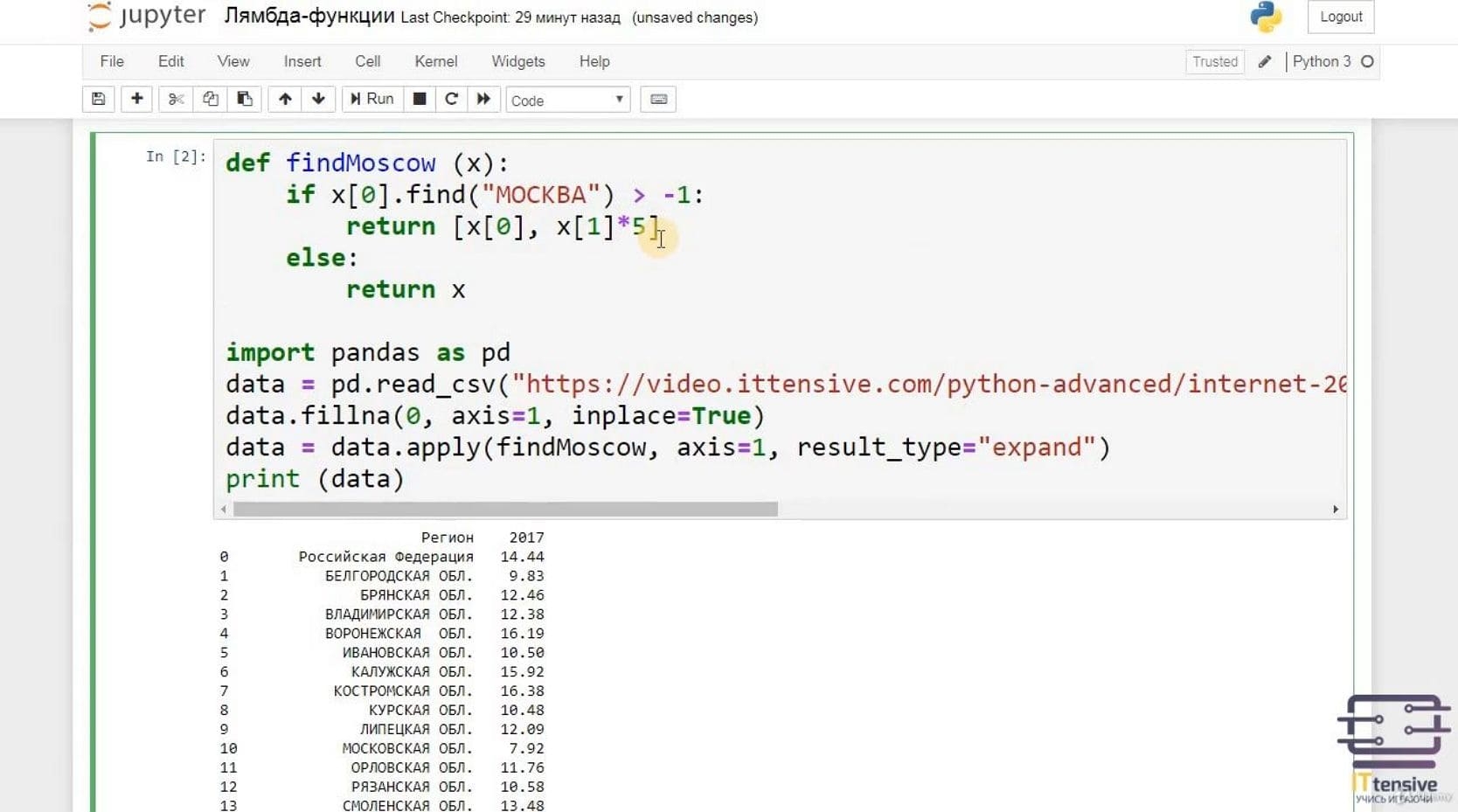Image resolution: width=1458 pixels, height=812 pixels.
Task: Click the КАЛУЖСКАЯ ОБЛ. output row
Action: pyautogui.click(x=382, y=672)
